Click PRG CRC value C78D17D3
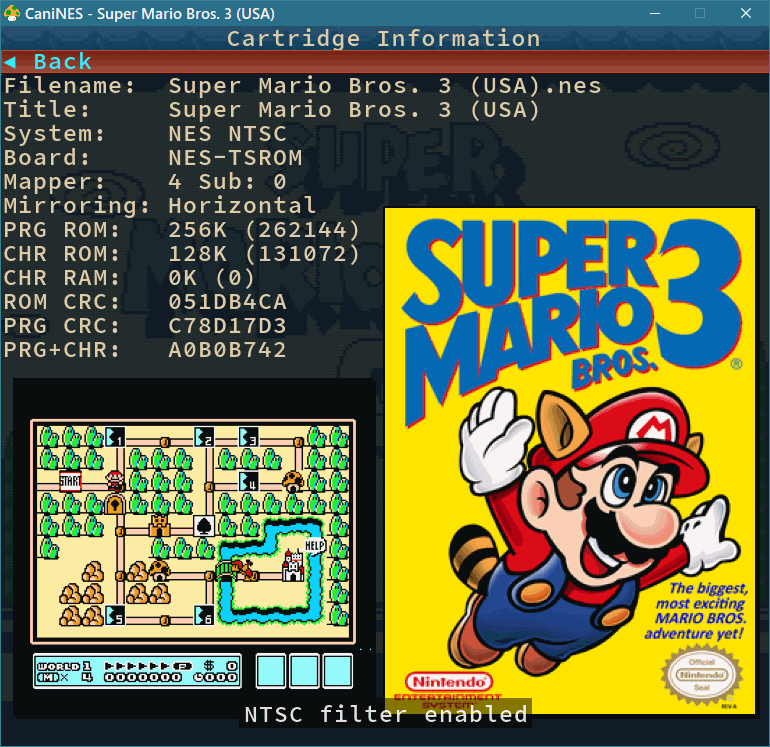770x747 pixels. coord(227,326)
